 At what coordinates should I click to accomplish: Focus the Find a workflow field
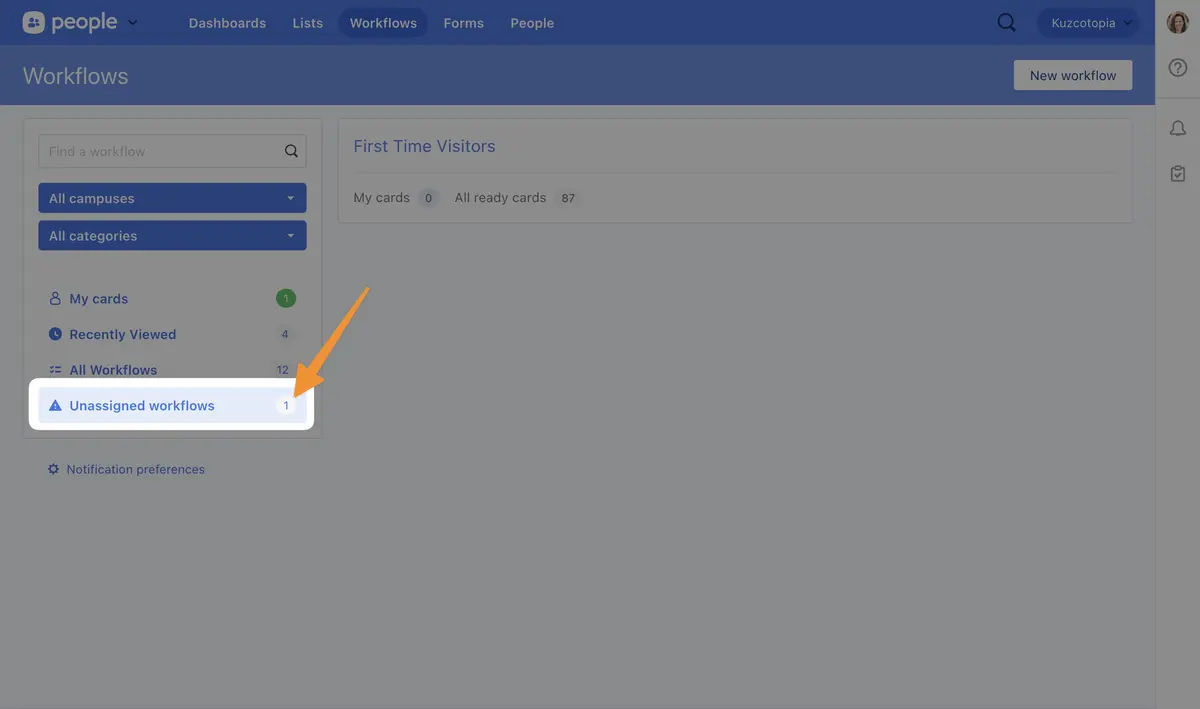pos(172,151)
